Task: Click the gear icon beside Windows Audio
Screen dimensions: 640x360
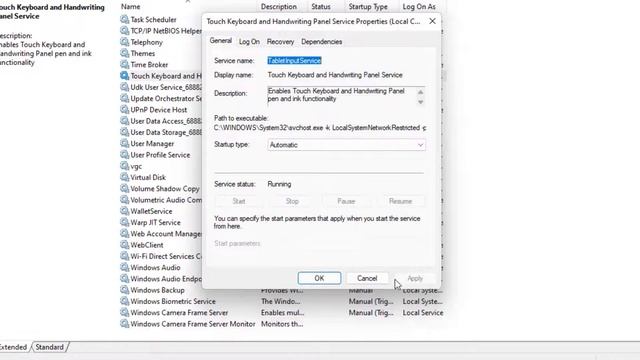Action: pos(124,267)
